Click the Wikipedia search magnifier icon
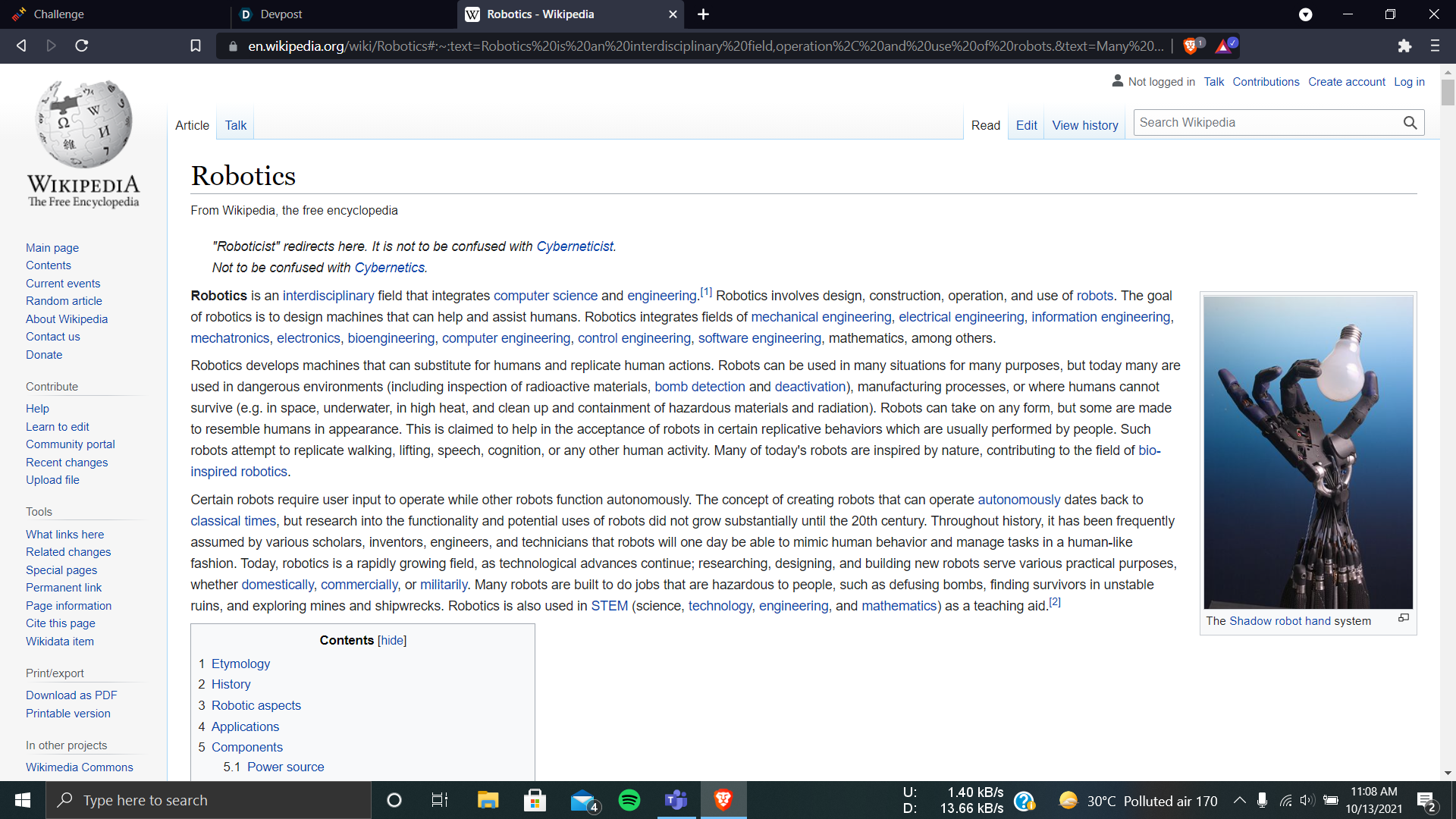 (1410, 123)
